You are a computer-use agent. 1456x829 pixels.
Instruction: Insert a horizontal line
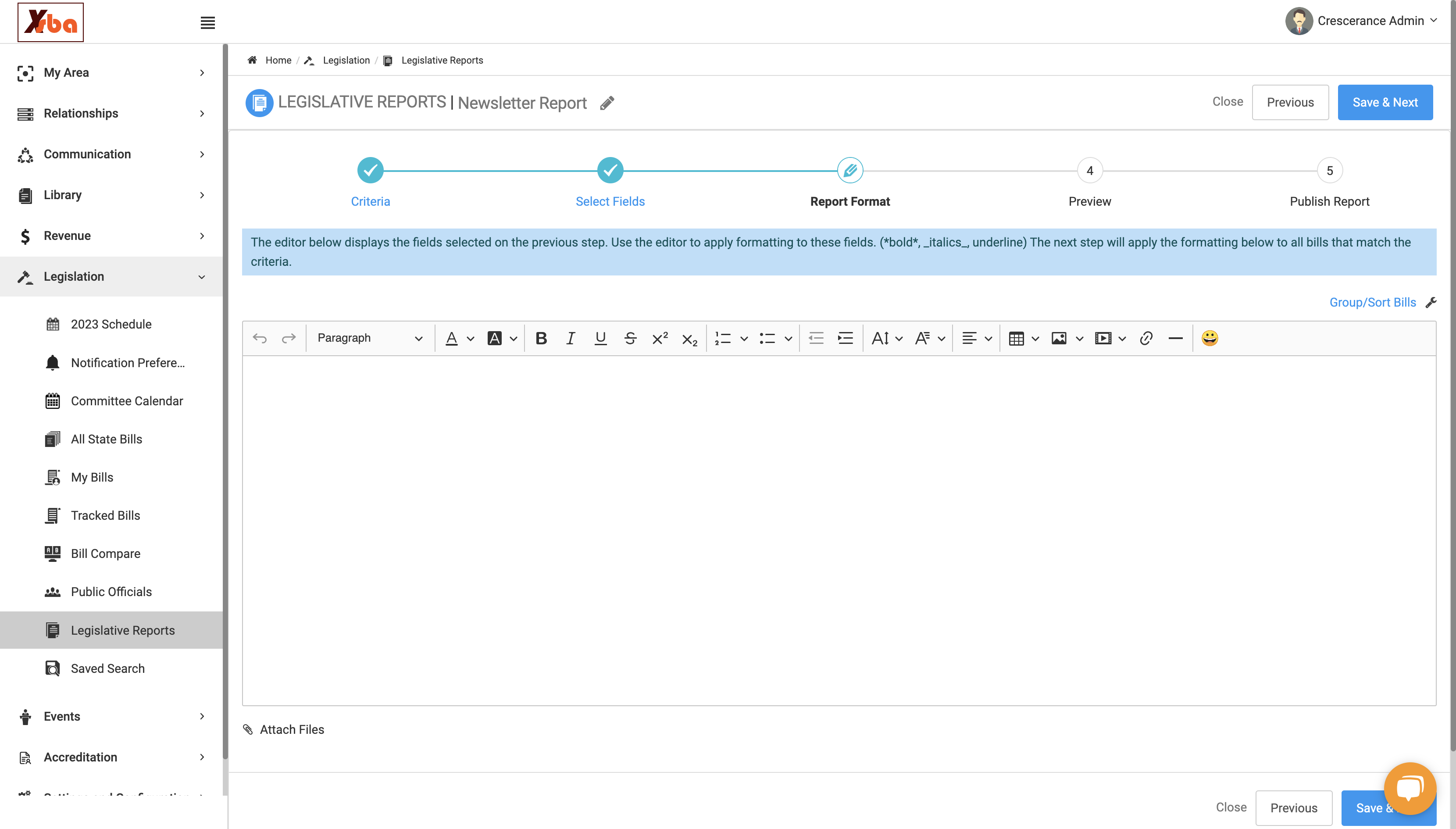[1175, 338]
